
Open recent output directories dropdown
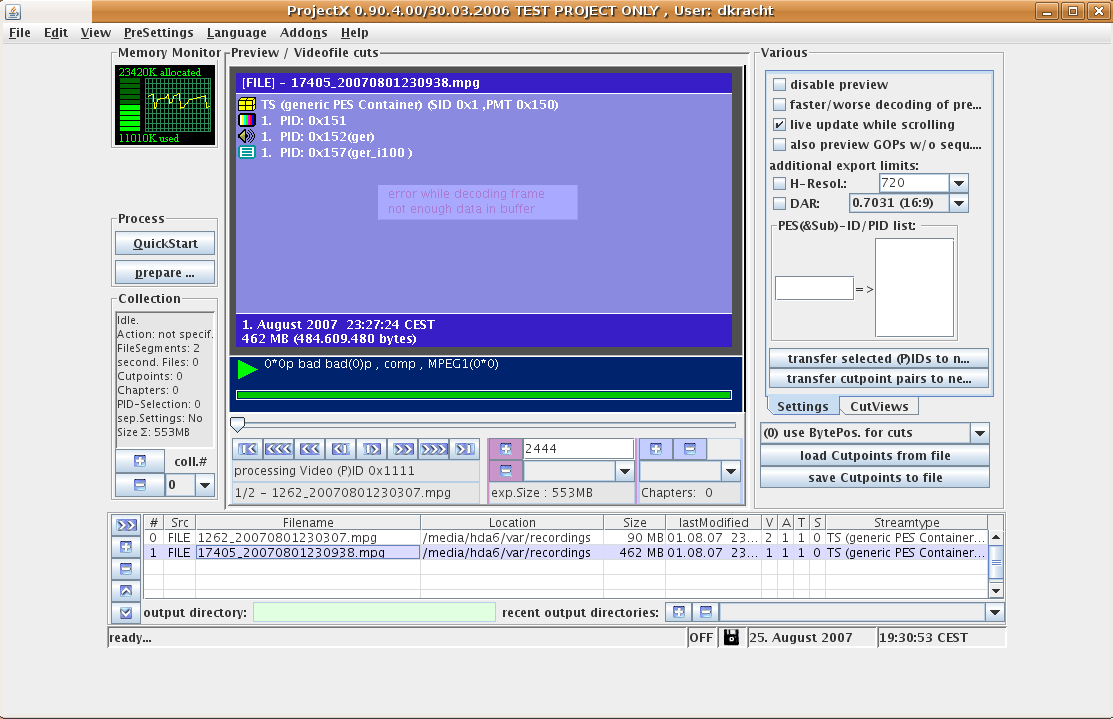coord(994,612)
